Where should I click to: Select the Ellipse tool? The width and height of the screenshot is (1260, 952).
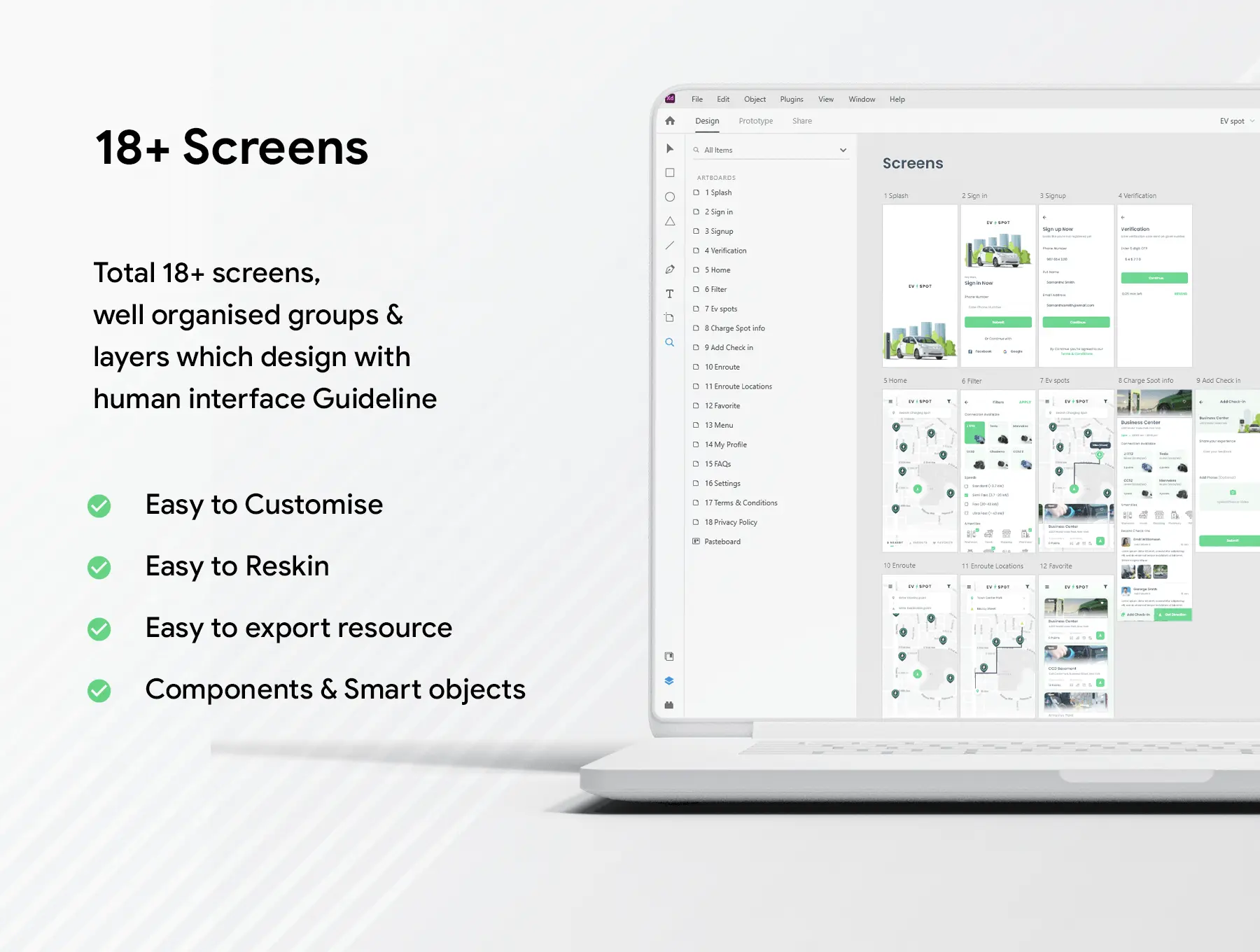670,197
